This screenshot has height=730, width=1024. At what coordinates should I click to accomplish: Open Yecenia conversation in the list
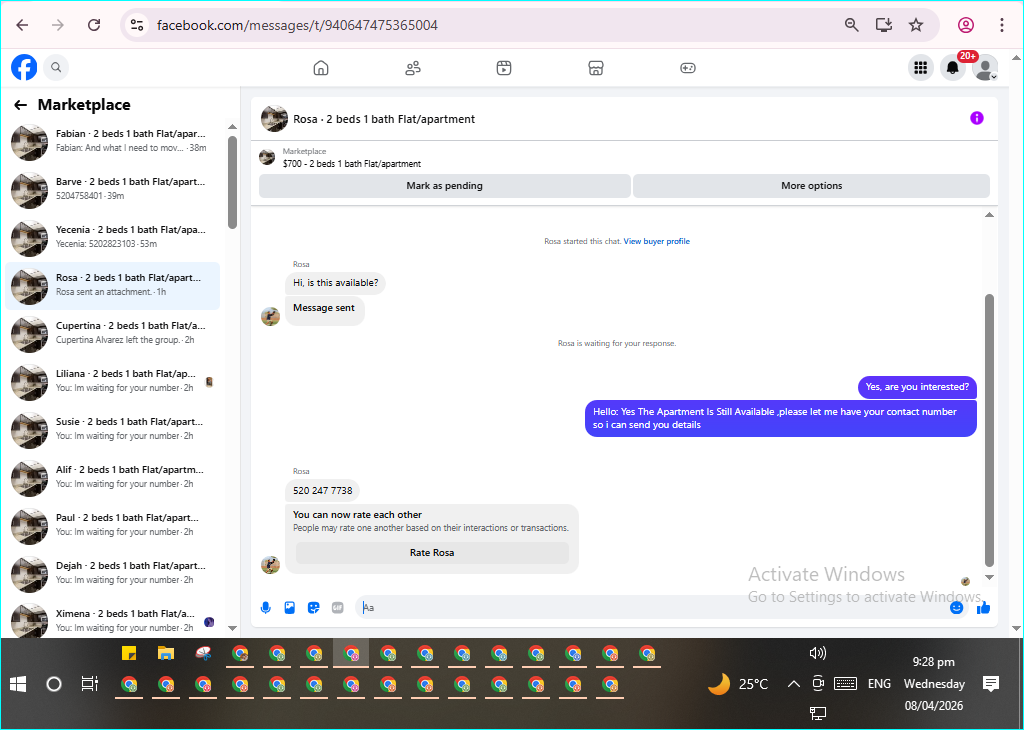pos(112,238)
